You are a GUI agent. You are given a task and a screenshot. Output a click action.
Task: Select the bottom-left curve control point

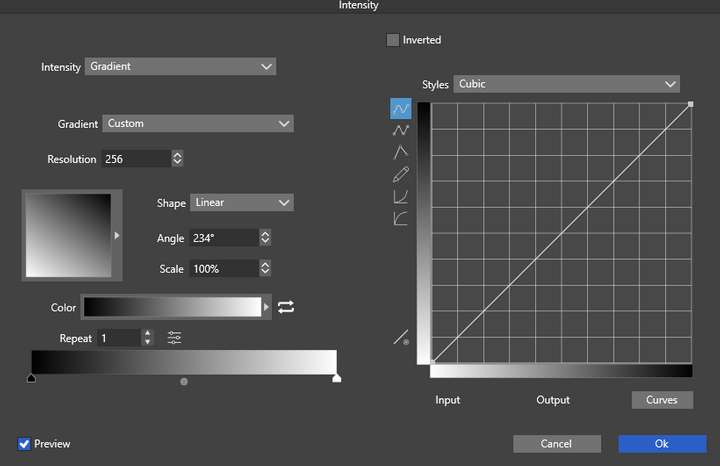point(433,362)
